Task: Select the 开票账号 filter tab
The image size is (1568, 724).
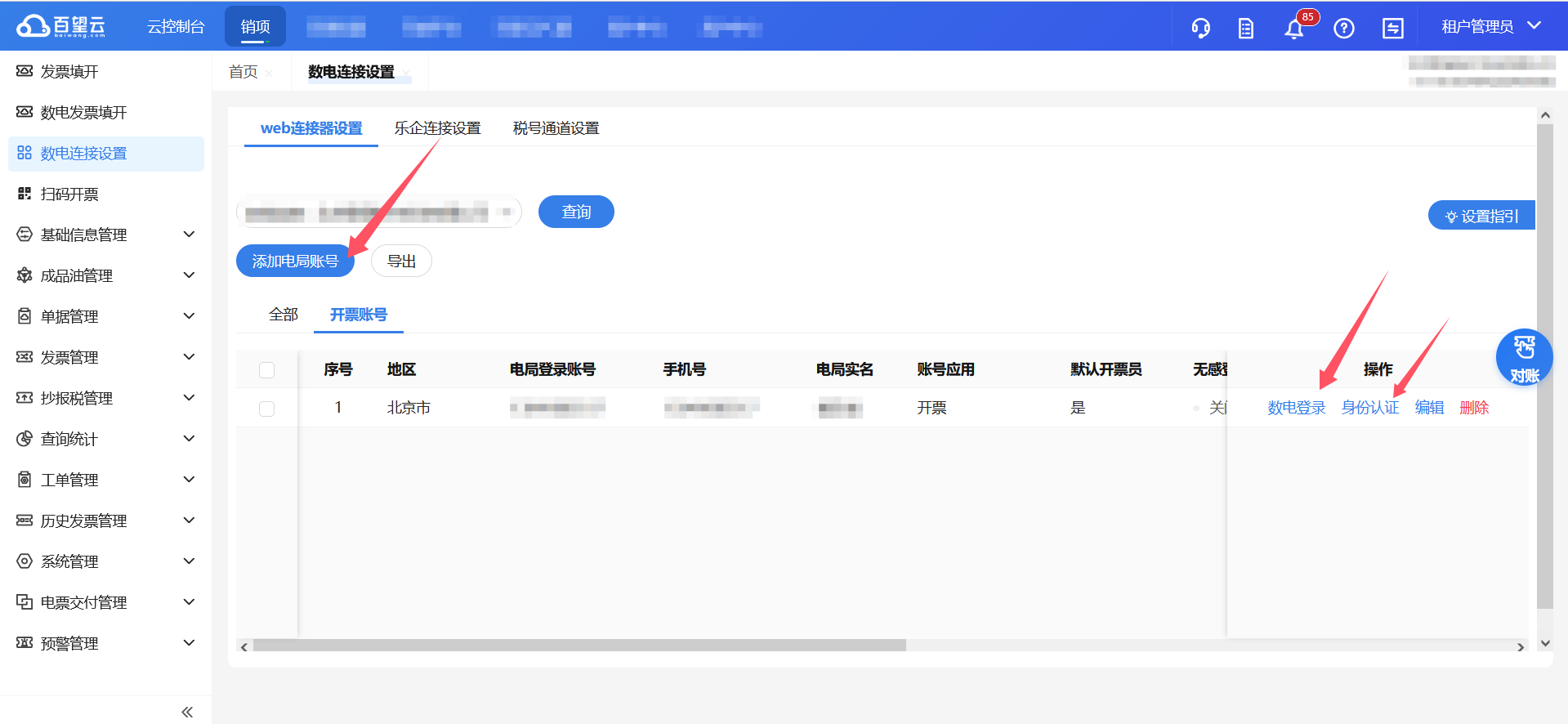Action: [x=359, y=315]
